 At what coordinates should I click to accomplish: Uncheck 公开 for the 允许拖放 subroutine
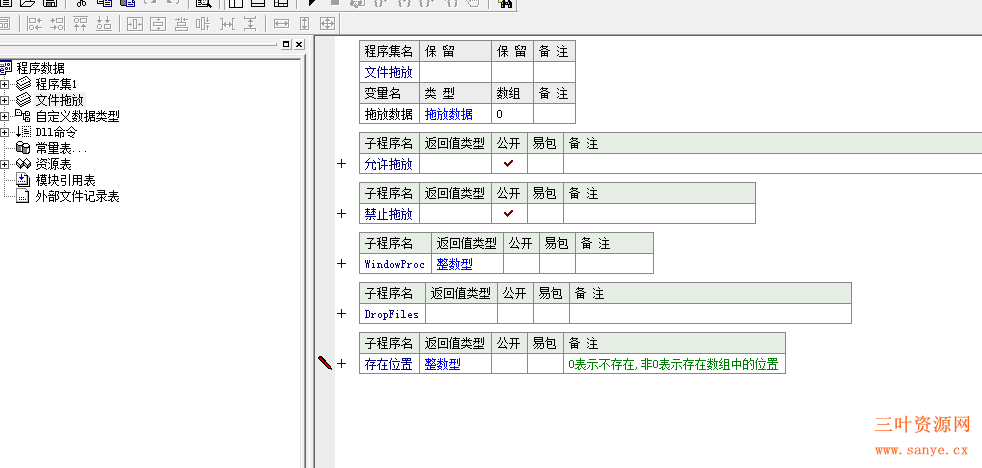click(x=509, y=164)
